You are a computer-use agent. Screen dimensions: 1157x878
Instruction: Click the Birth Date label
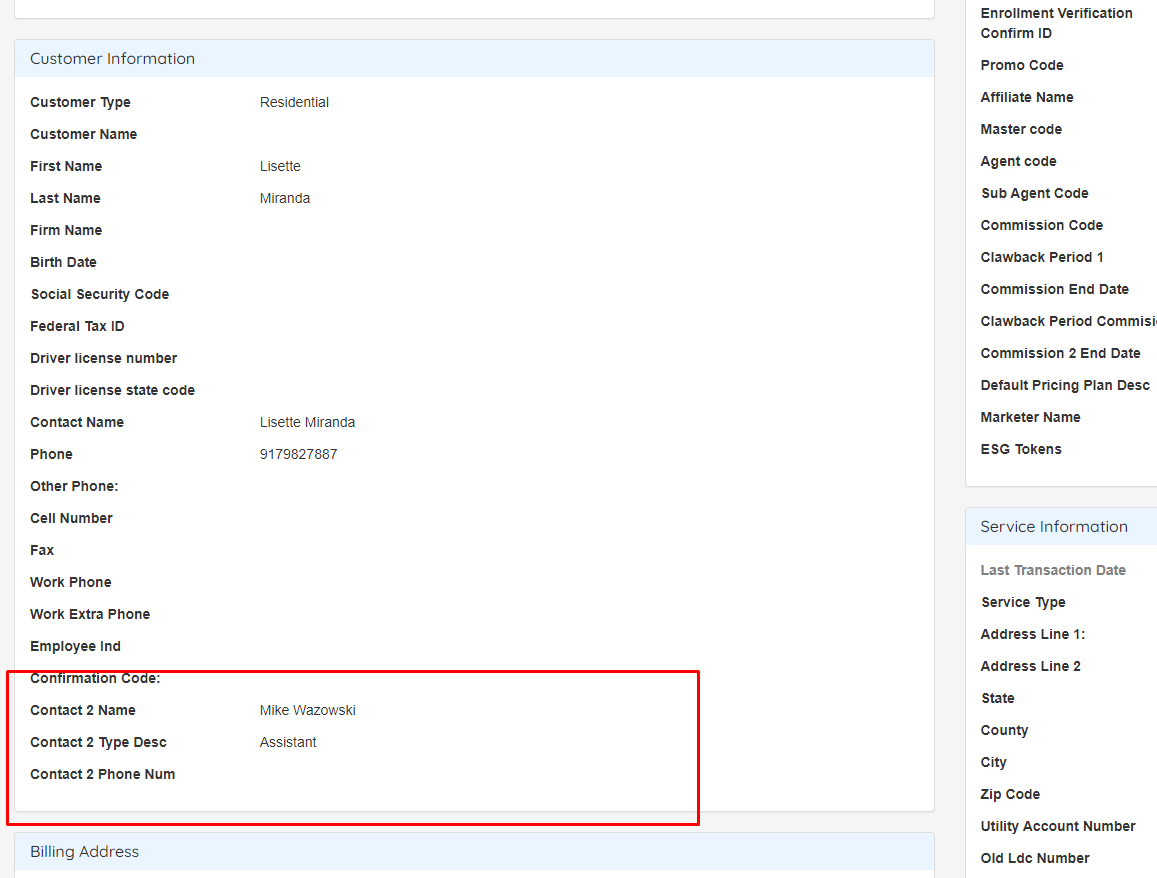pos(63,263)
